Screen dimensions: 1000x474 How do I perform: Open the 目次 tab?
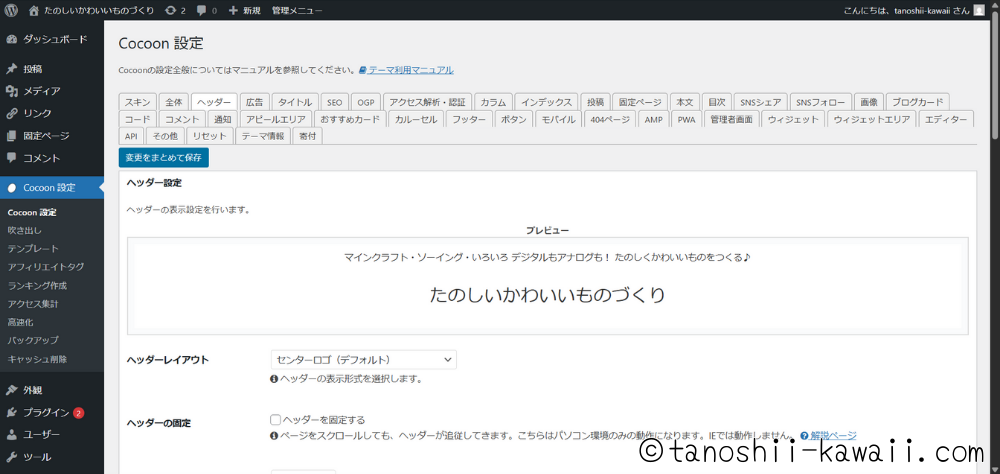pos(717,102)
